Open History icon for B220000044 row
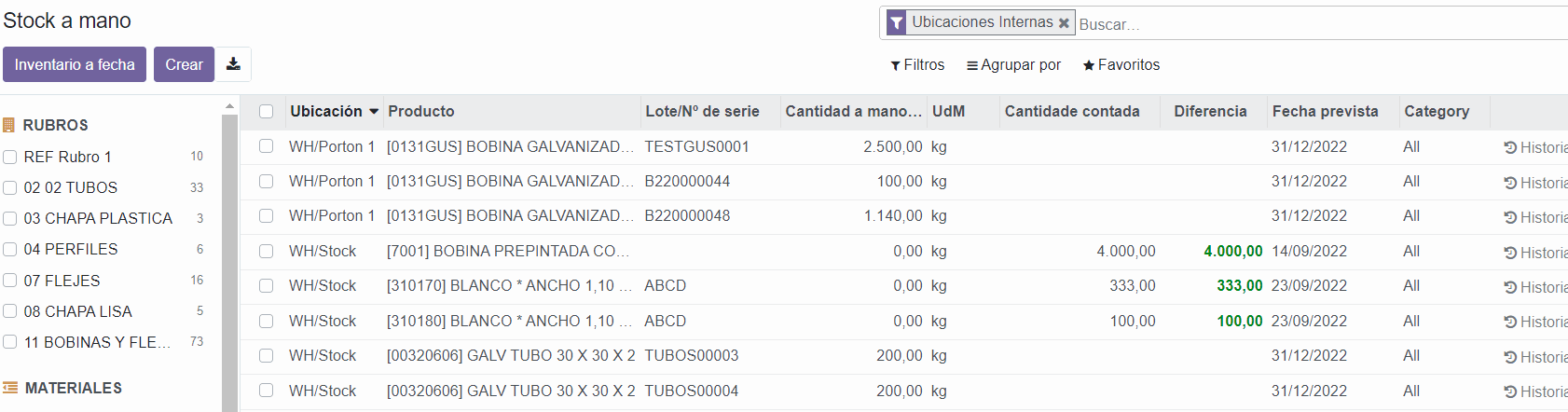1568x412 pixels. pos(1510,183)
